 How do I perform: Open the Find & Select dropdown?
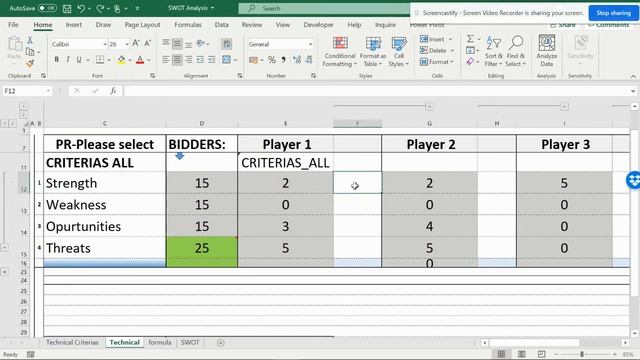515,51
